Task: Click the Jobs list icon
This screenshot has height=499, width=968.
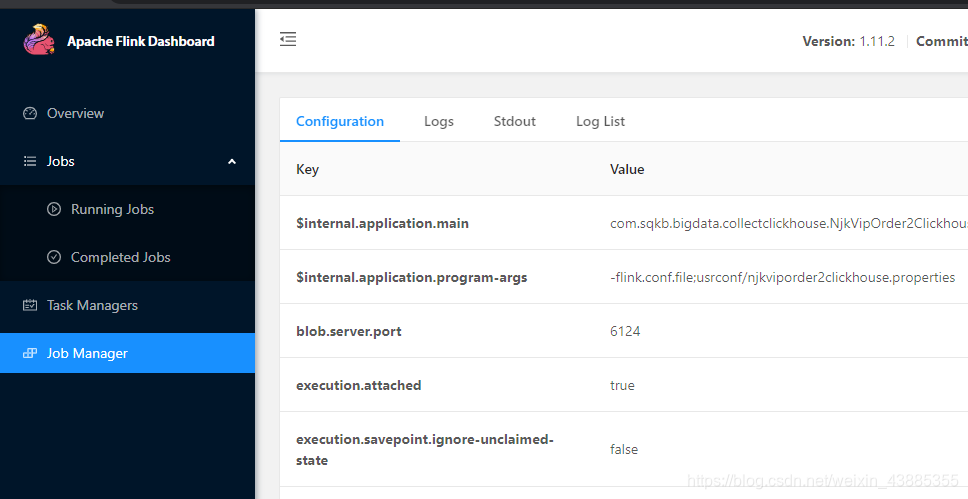Action: tap(30, 161)
